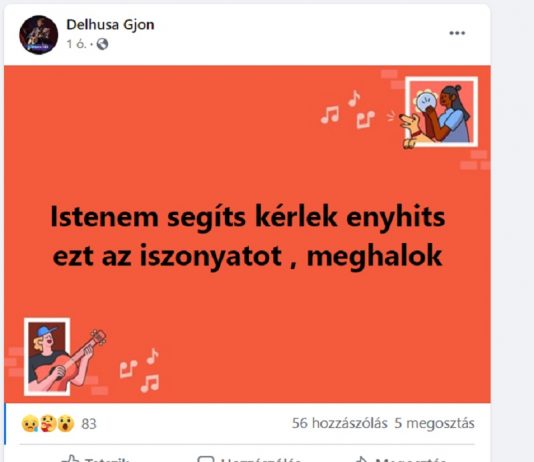Click the crying sad reaction emoji

(30, 424)
